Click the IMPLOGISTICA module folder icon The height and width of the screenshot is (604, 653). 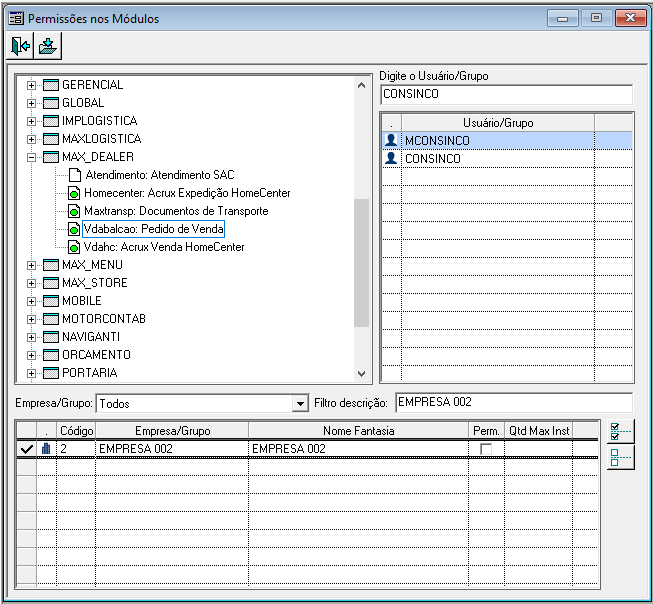tap(51, 121)
